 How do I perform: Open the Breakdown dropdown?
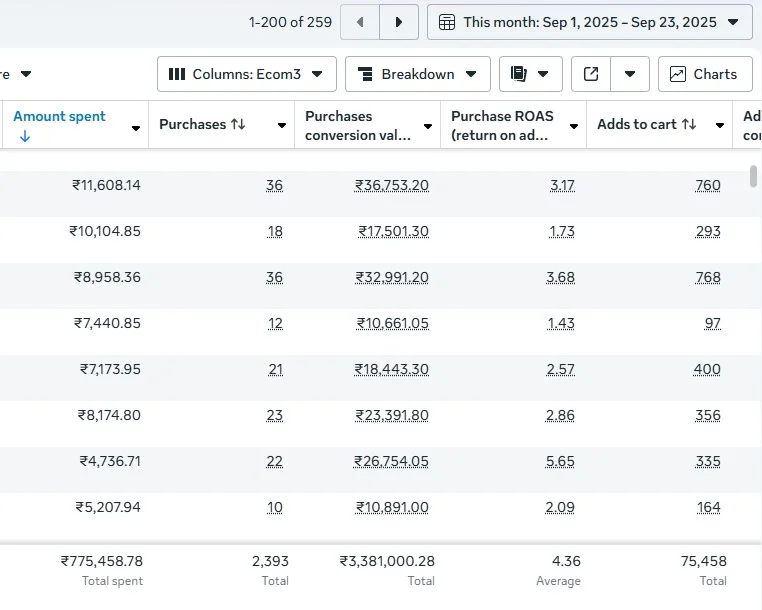pyautogui.click(x=417, y=74)
